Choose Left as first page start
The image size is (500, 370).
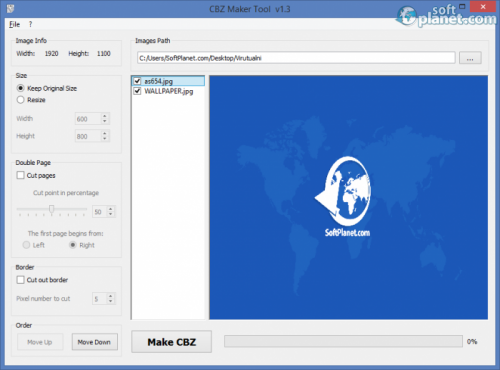[26, 245]
